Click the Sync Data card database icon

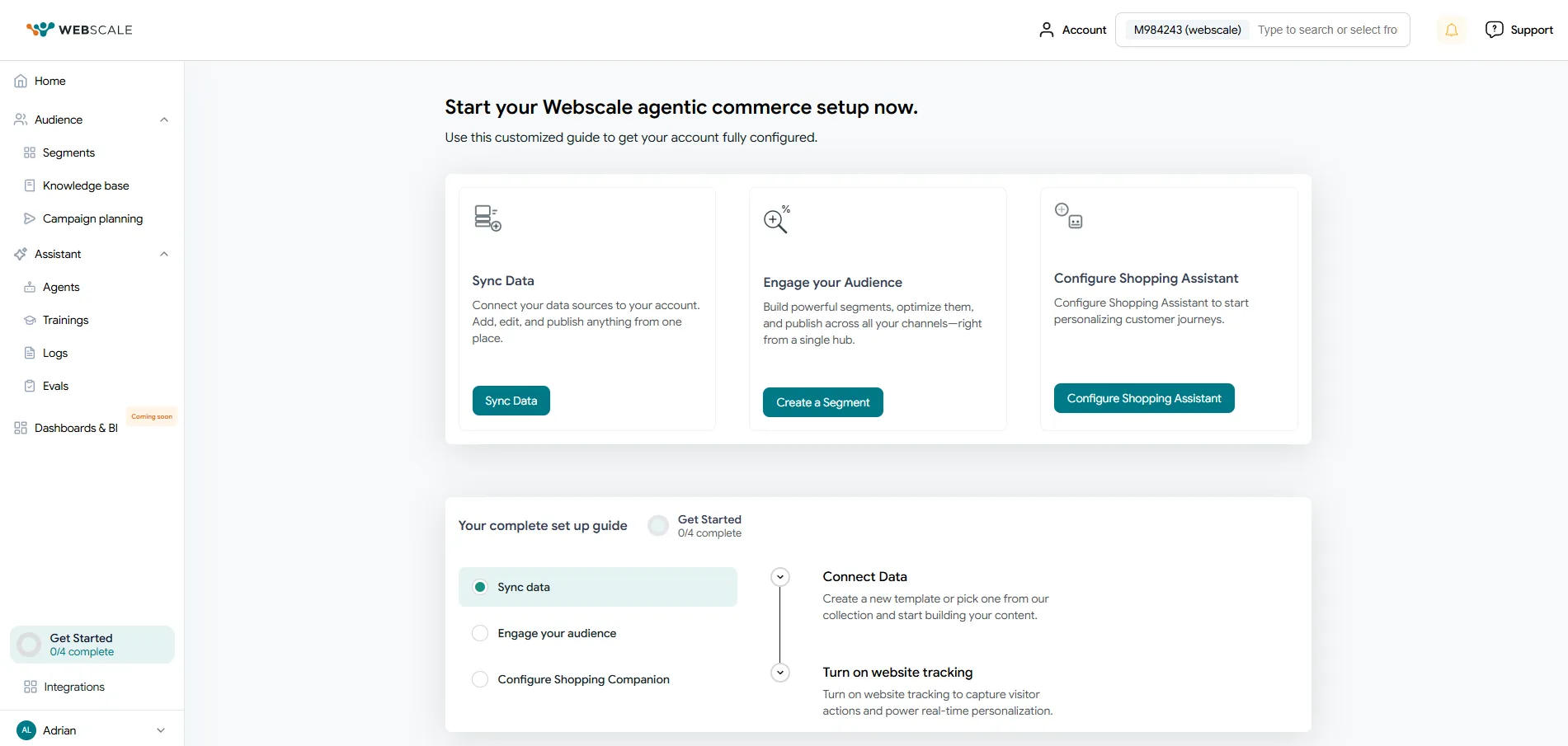pyautogui.click(x=487, y=218)
